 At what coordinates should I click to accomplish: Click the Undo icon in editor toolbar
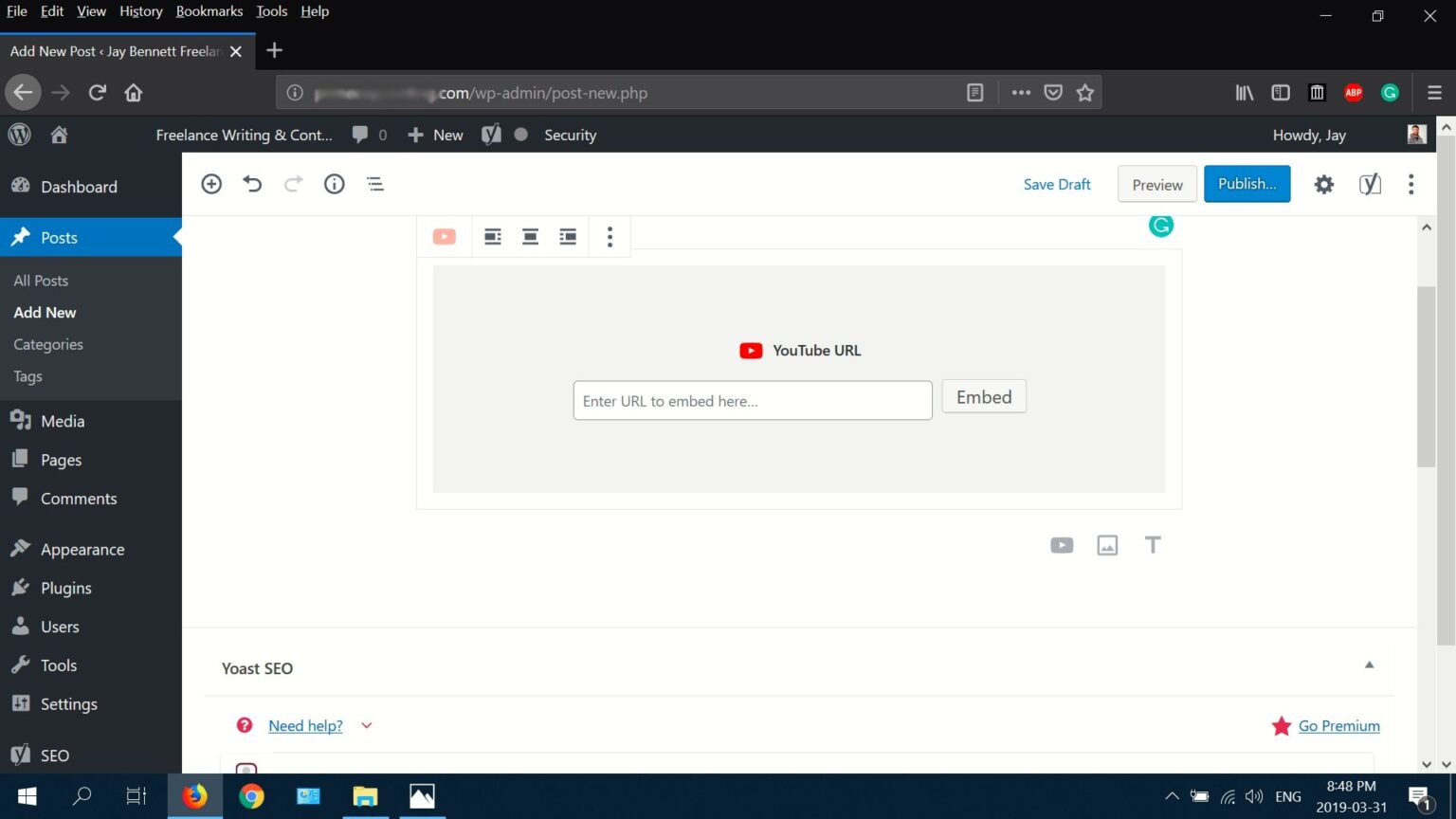pos(252,184)
